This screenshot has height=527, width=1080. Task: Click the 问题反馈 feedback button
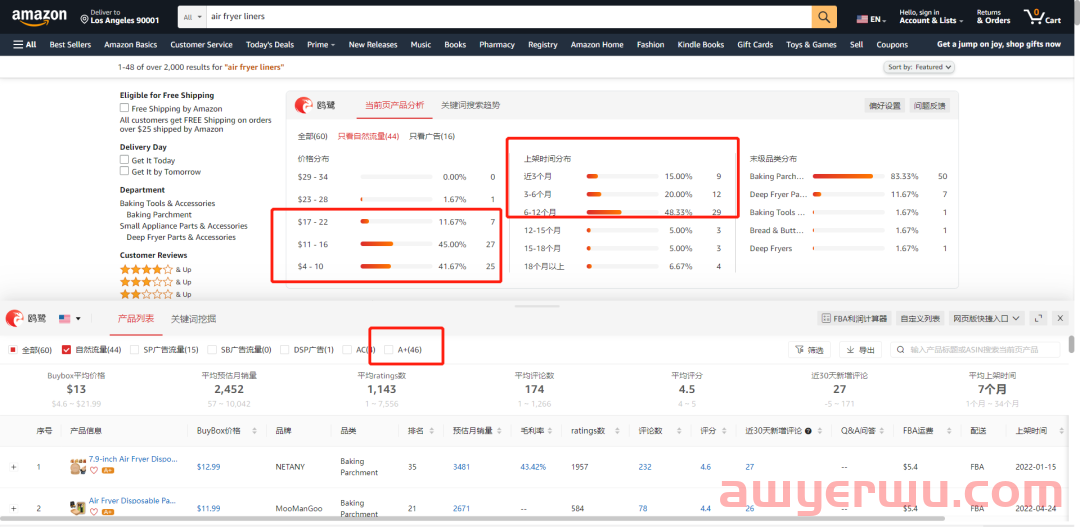[x=930, y=105]
